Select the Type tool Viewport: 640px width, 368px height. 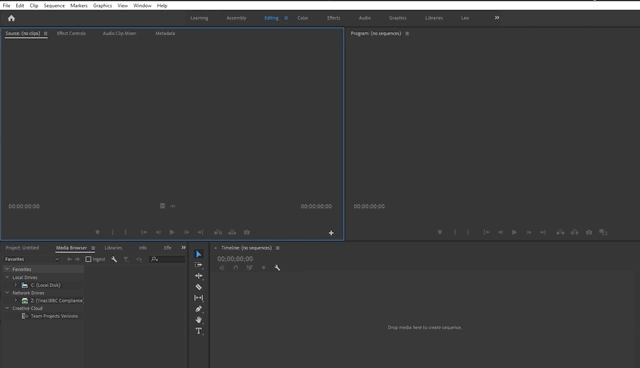[x=198, y=331]
